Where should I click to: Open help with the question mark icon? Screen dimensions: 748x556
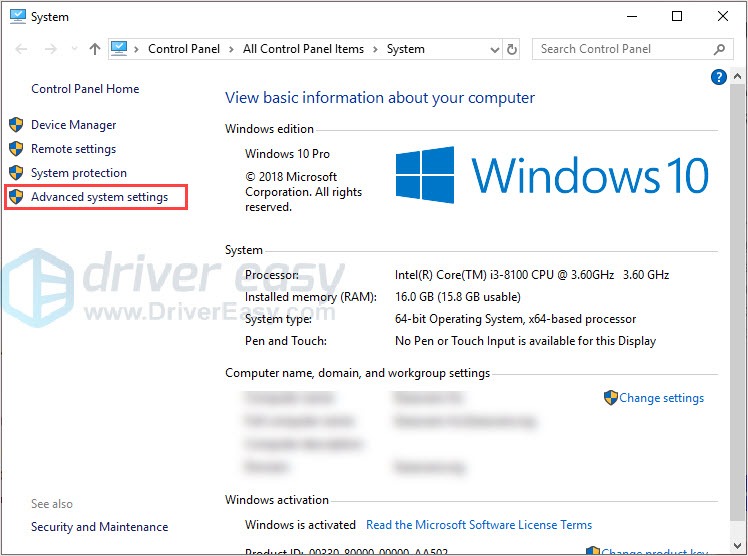coord(718,77)
